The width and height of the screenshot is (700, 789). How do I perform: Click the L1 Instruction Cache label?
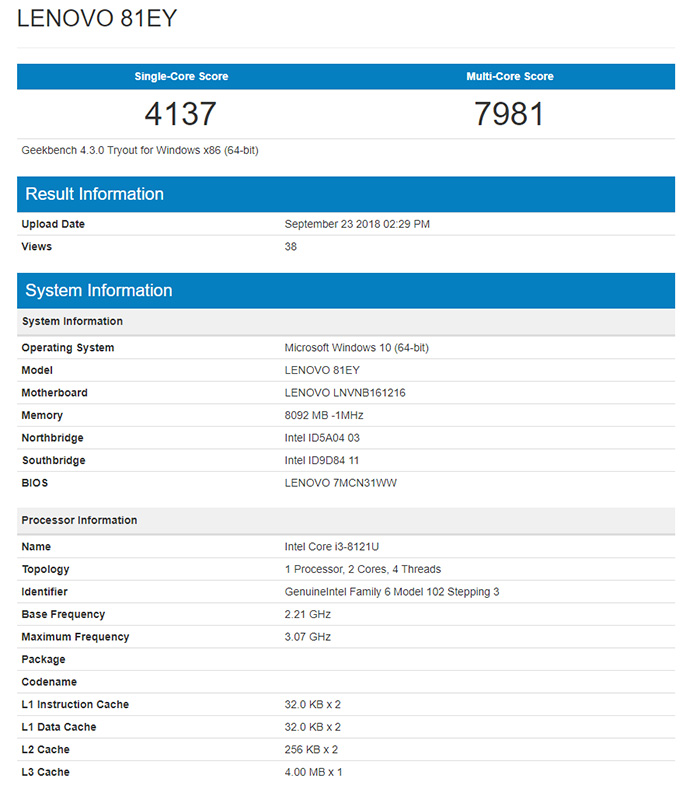tap(75, 704)
